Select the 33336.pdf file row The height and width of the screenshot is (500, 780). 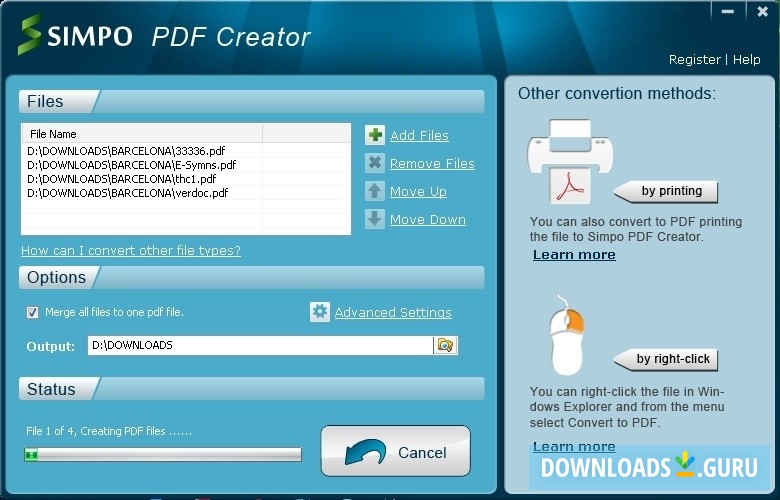click(186, 151)
